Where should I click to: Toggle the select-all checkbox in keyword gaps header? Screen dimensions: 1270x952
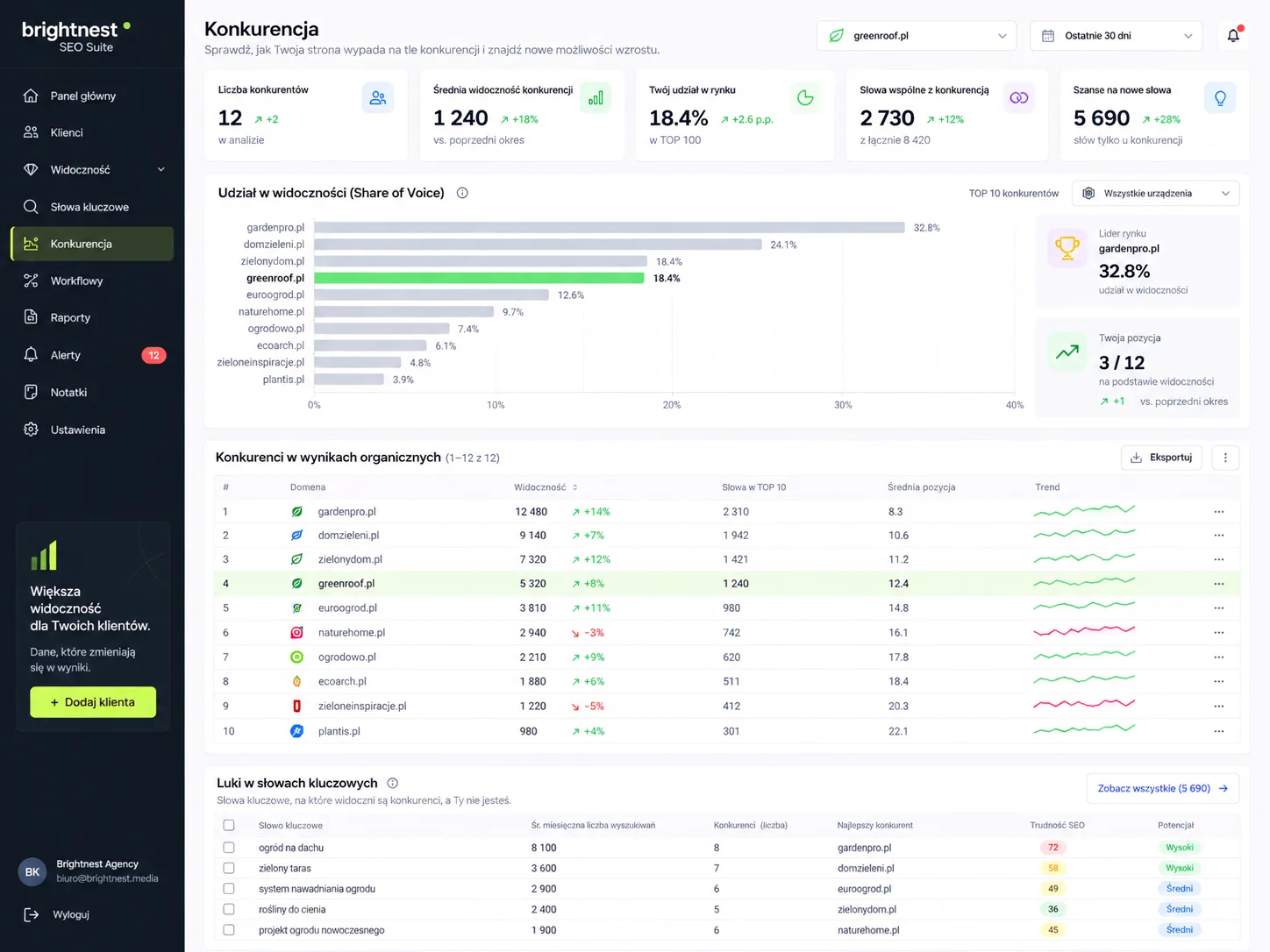[229, 825]
